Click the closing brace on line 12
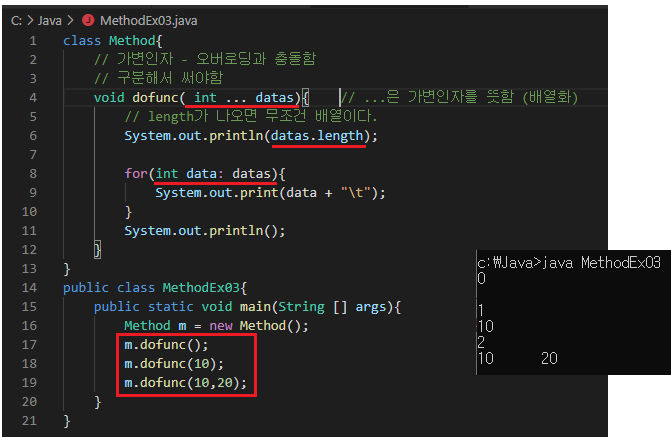Viewport: 671px width, 437px height. pos(98,250)
